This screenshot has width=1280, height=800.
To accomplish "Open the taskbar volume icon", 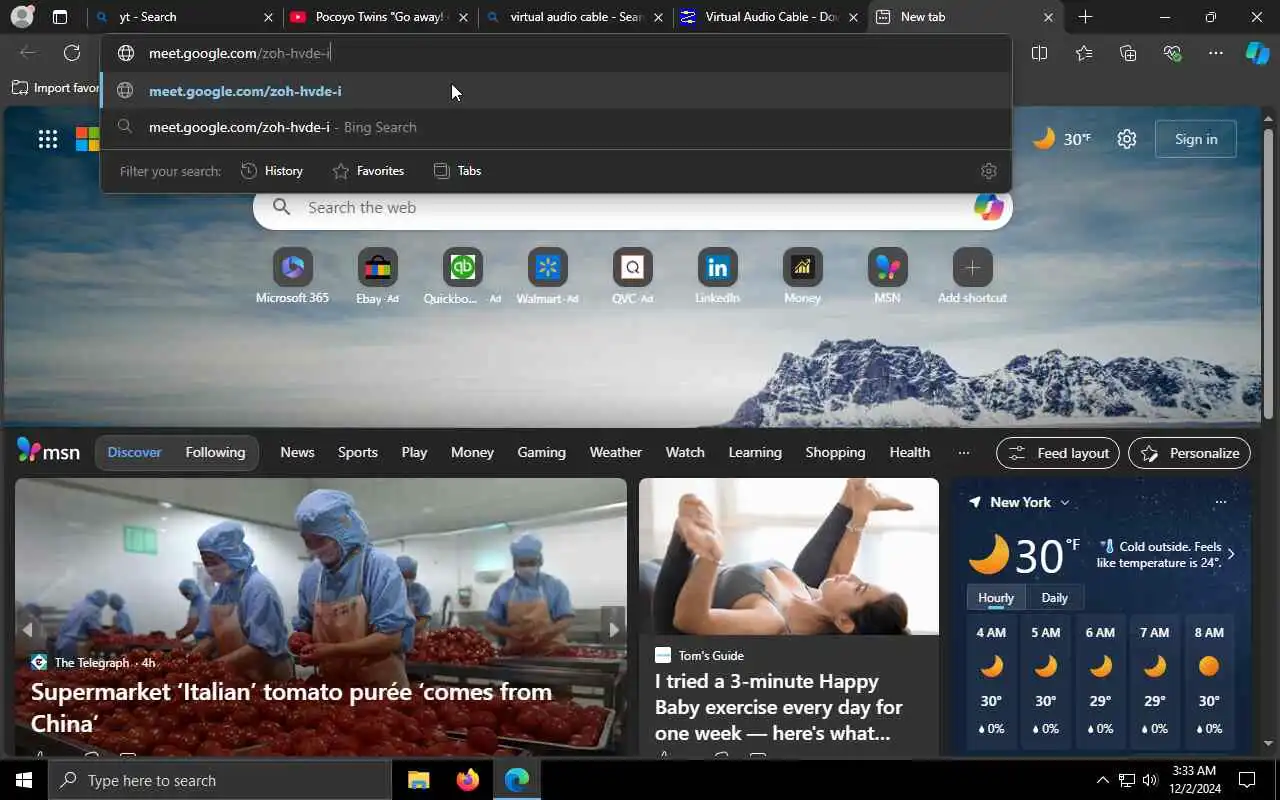I will (x=1150, y=780).
